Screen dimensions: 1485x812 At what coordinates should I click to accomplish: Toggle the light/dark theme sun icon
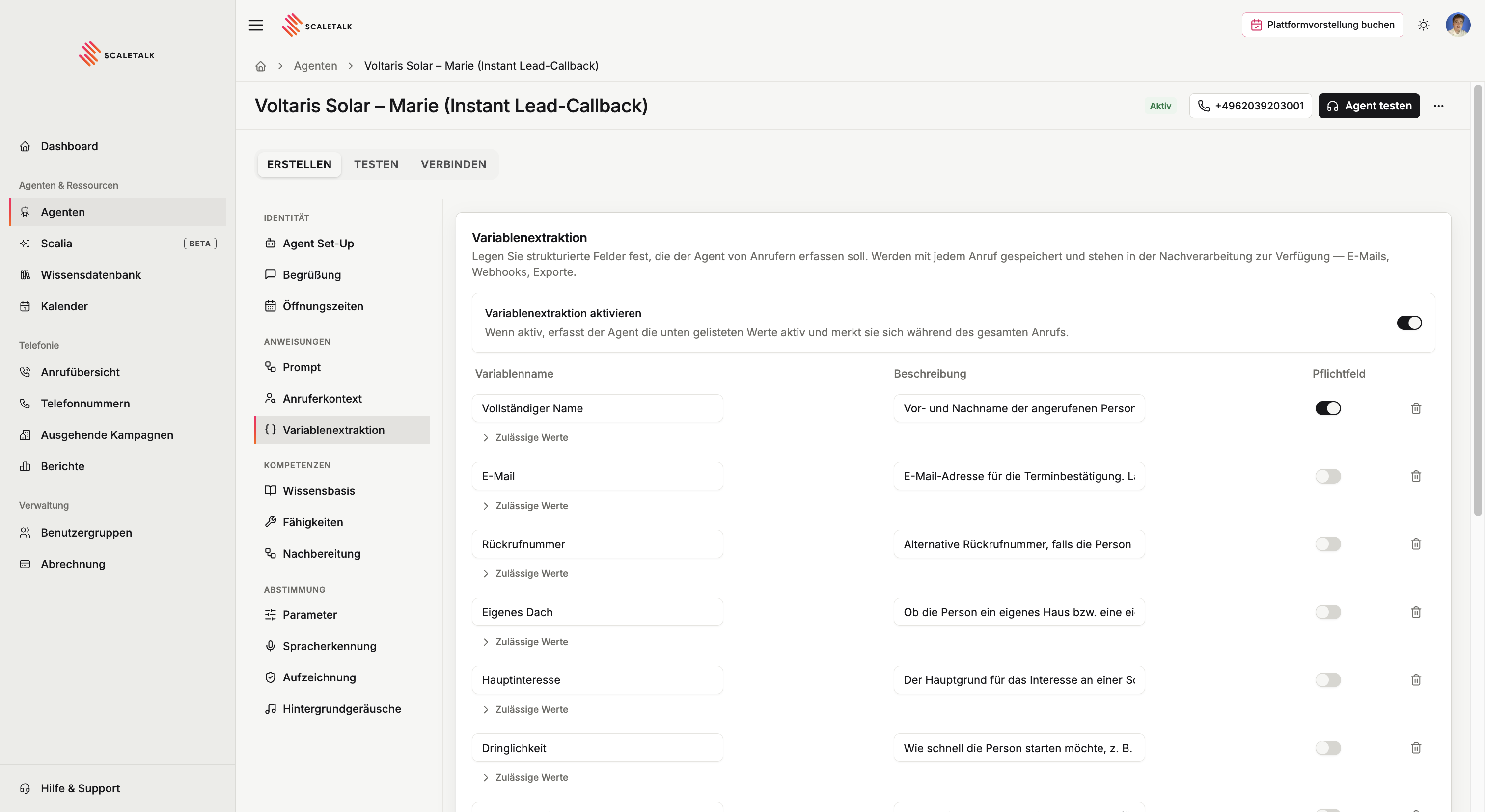tap(1423, 26)
